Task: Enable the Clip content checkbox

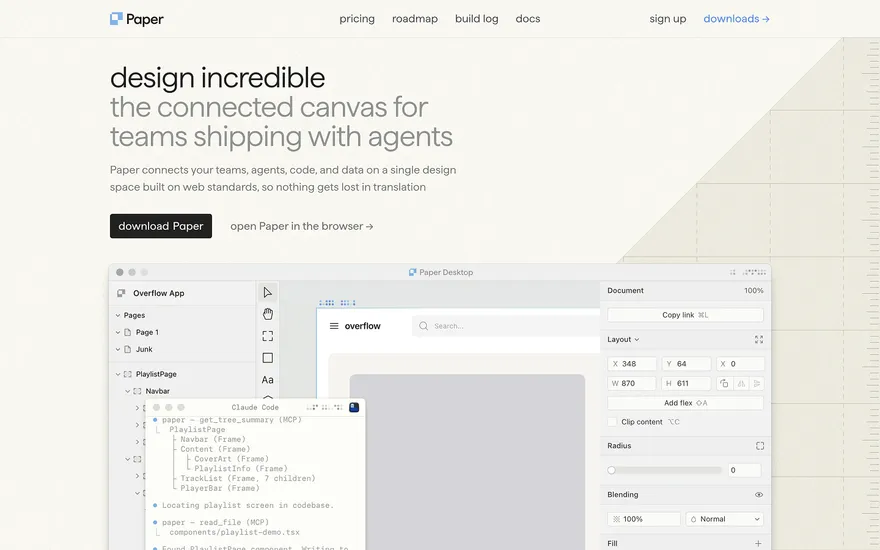Action: tap(612, 421)
